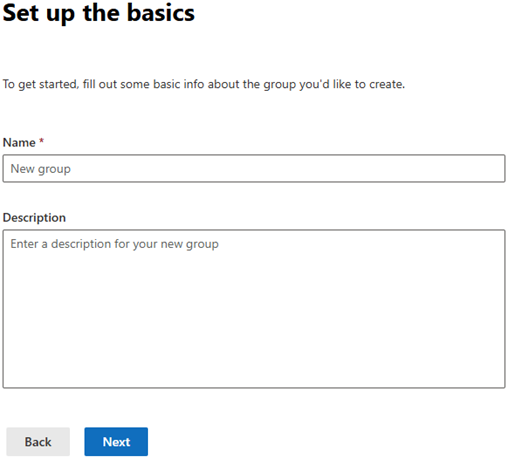Click 'group you'd like to create' text
The image size is (508, 466).
(x=334, y=84)
